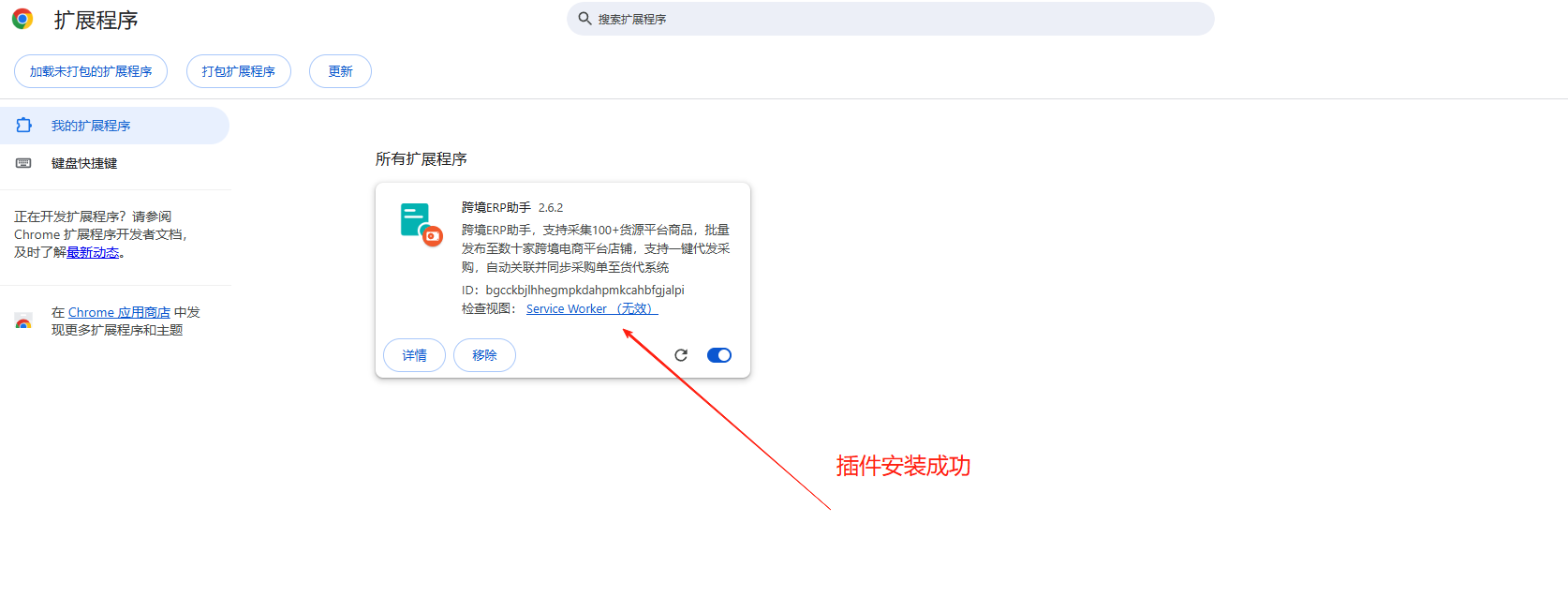Screen dimensions: 1568x597
Task: Open 我的扩展程序 in the sidebar
Action: pyautogui.click(x=114, y=126)
